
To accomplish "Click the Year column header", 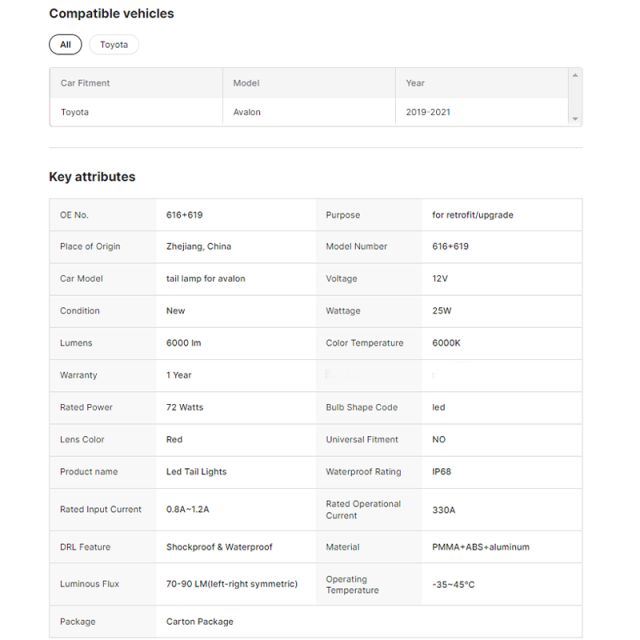I will 415,83.
